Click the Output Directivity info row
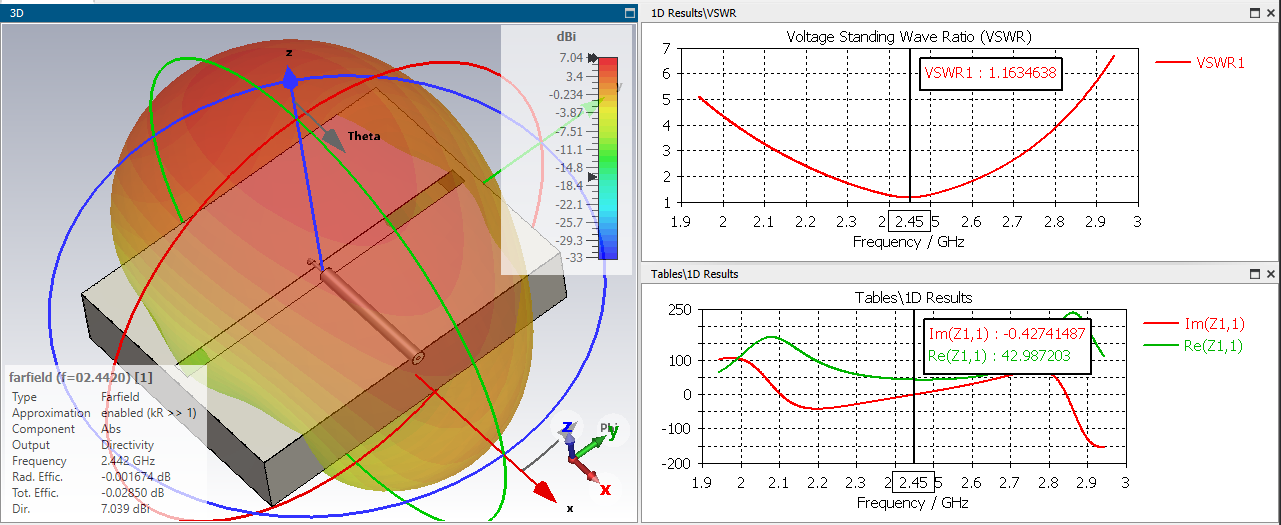The image size is (1281, 525). point(83,445)
